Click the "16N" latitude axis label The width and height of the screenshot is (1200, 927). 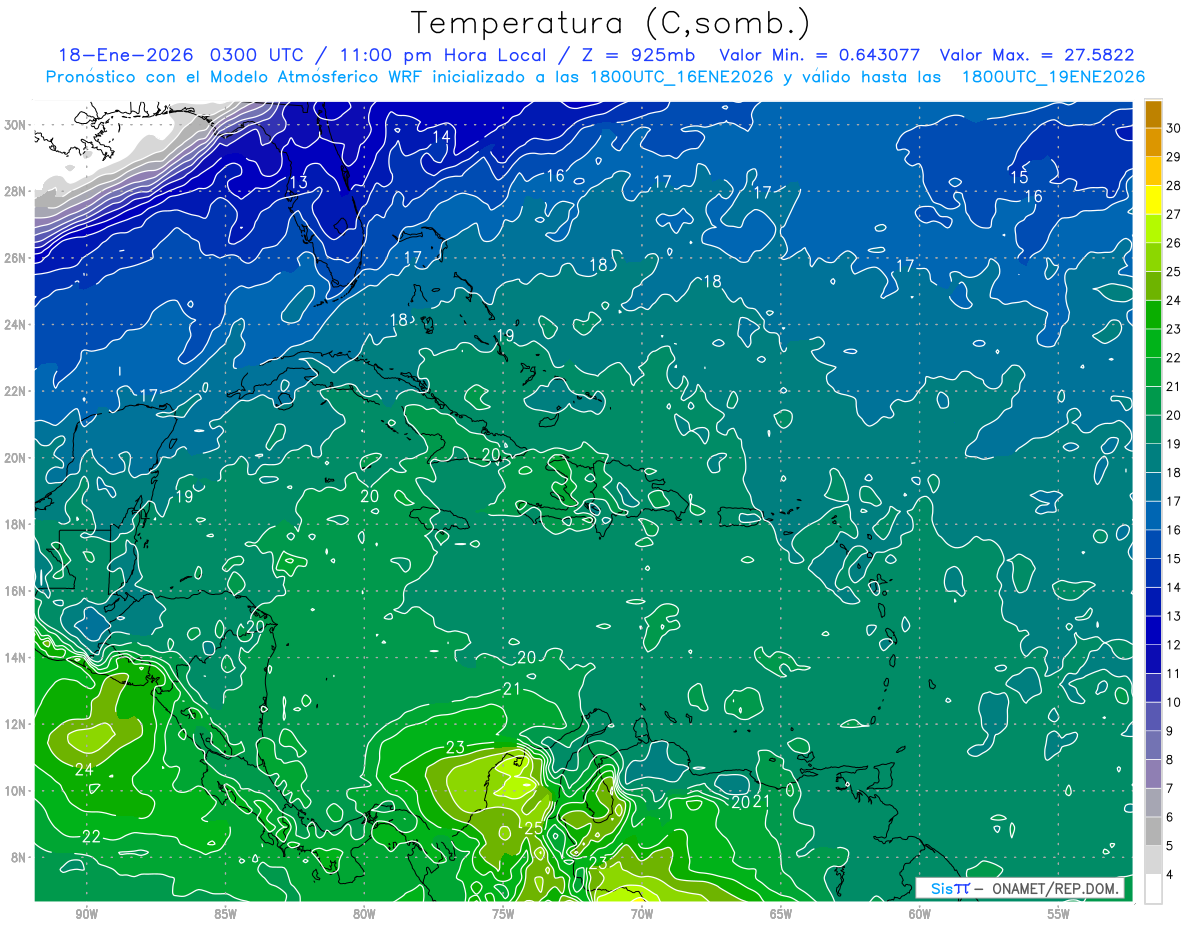(x=16, y=591)
